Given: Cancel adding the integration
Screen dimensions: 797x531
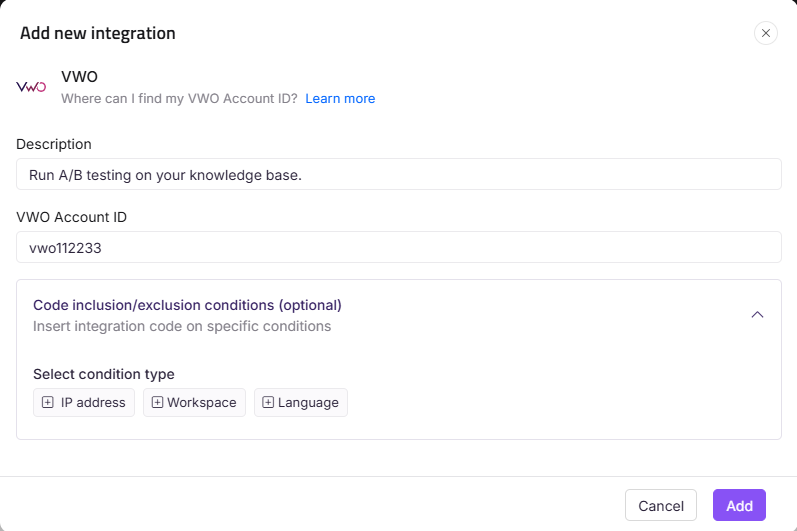Looking at the screenshot, I should tap(661, 505).
